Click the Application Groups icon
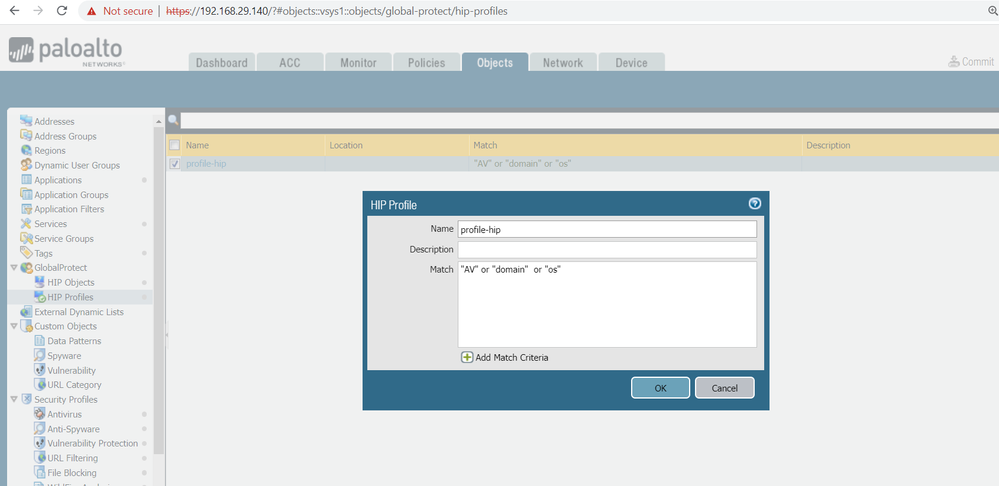 (x=26, y=194)
